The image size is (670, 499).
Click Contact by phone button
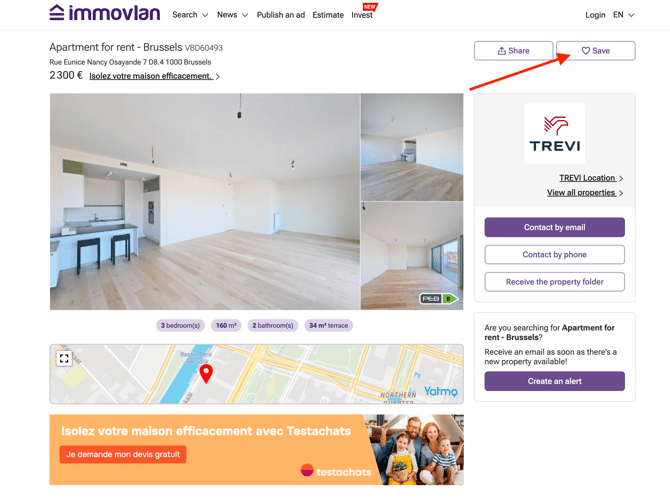point(555,255)
